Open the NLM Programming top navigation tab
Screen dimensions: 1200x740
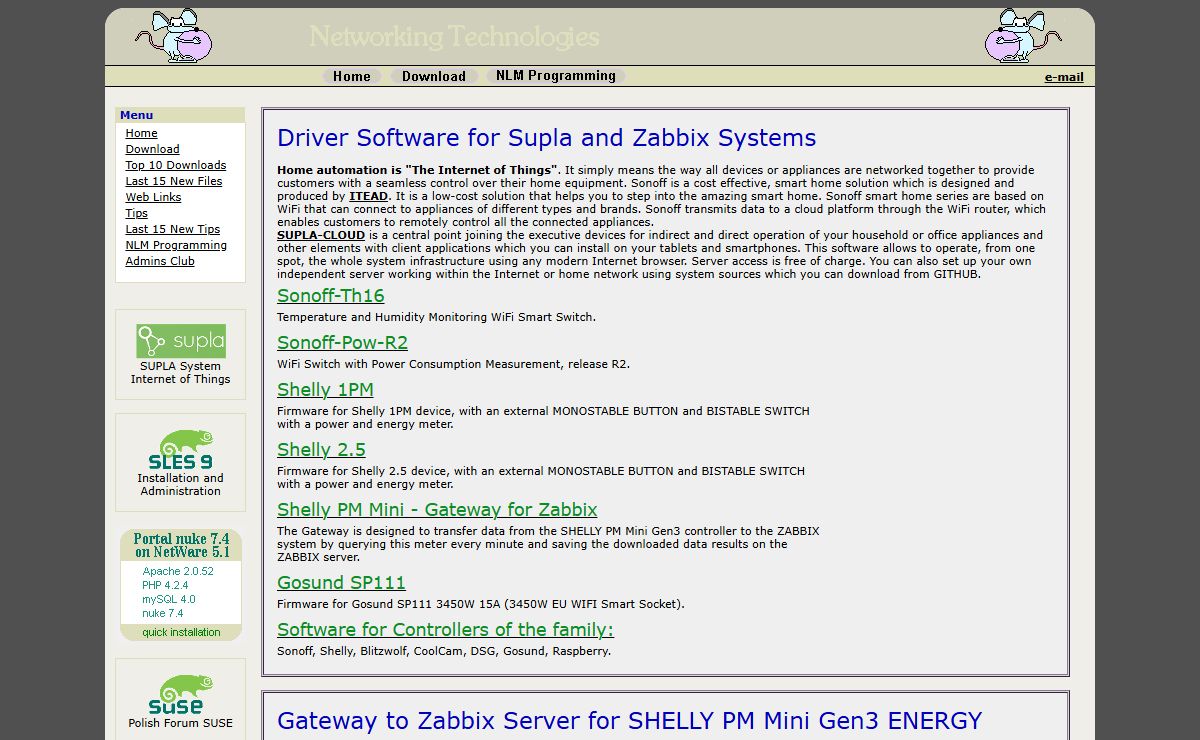[x=556, y=76]
